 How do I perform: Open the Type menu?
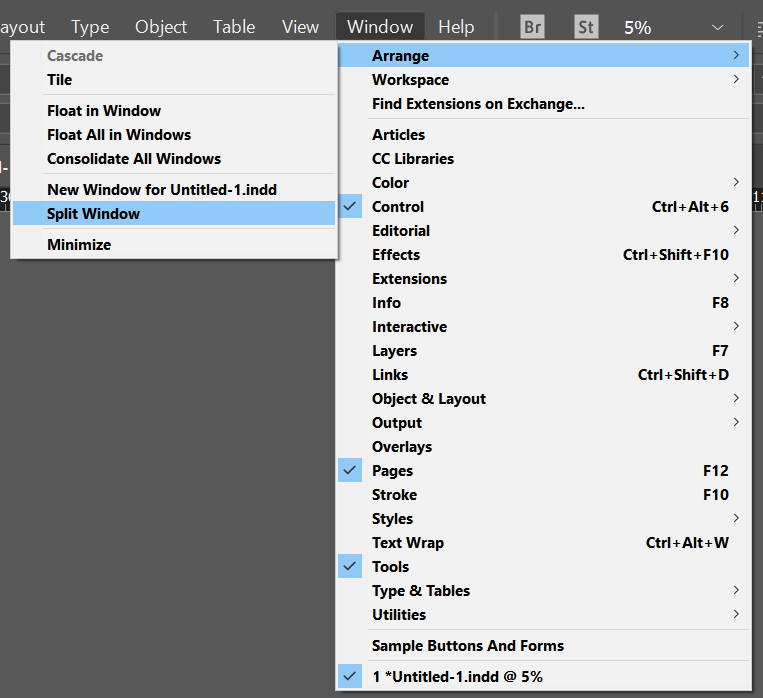(90, 27)
